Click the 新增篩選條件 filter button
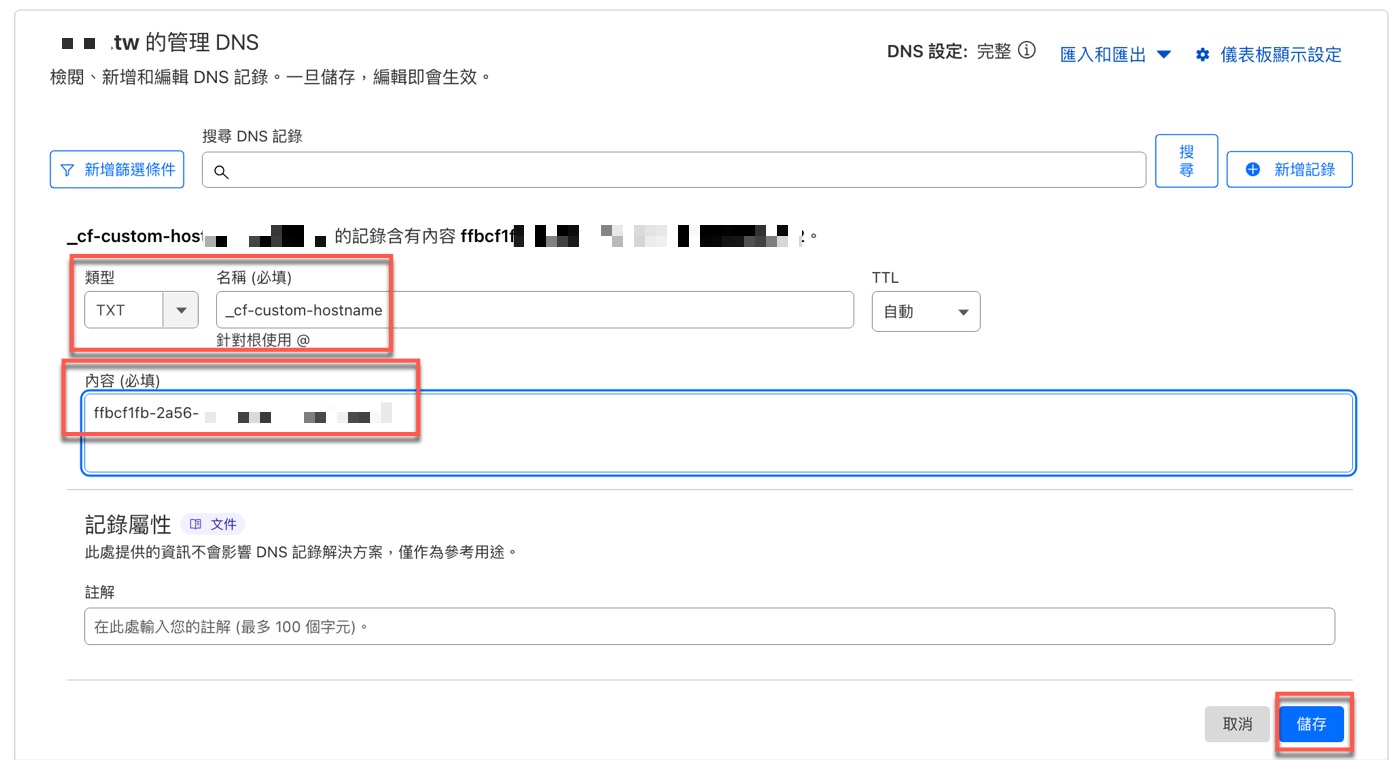 point(118,169)
